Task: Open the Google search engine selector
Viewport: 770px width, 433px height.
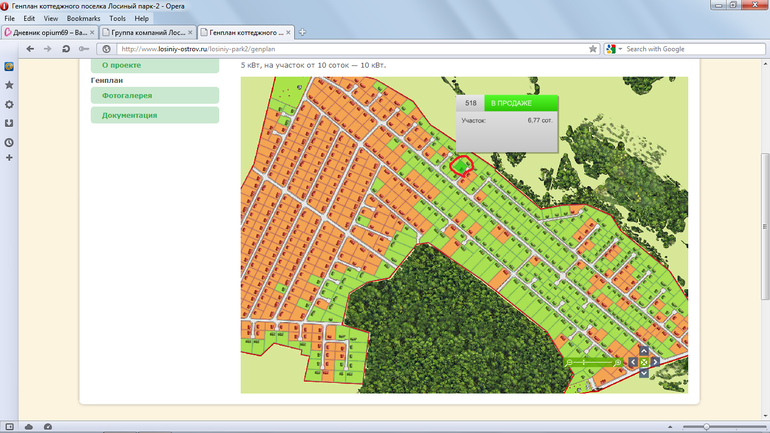Action: pos(614,49)
